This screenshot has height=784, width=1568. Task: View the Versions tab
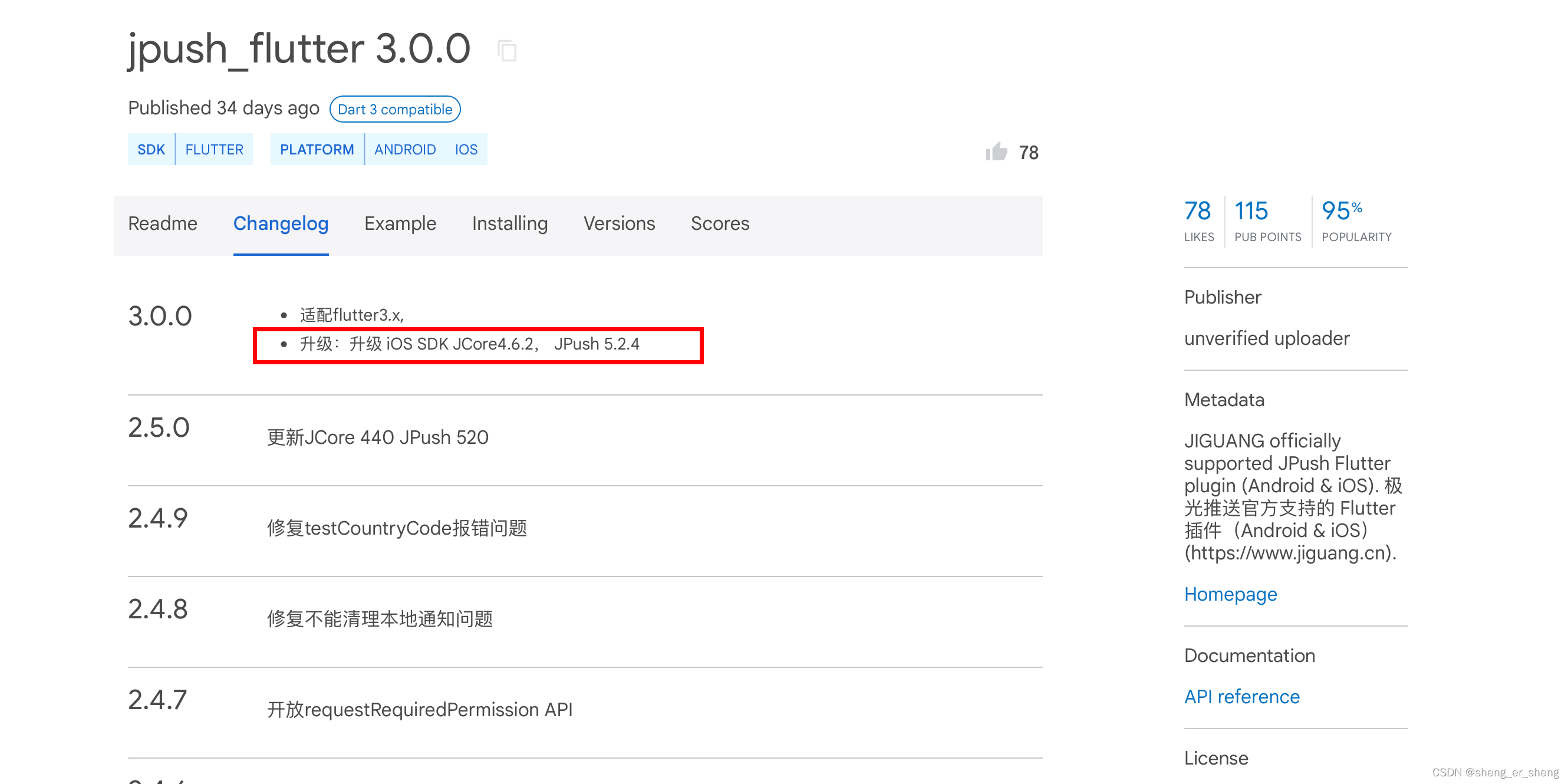pos(619,223)
